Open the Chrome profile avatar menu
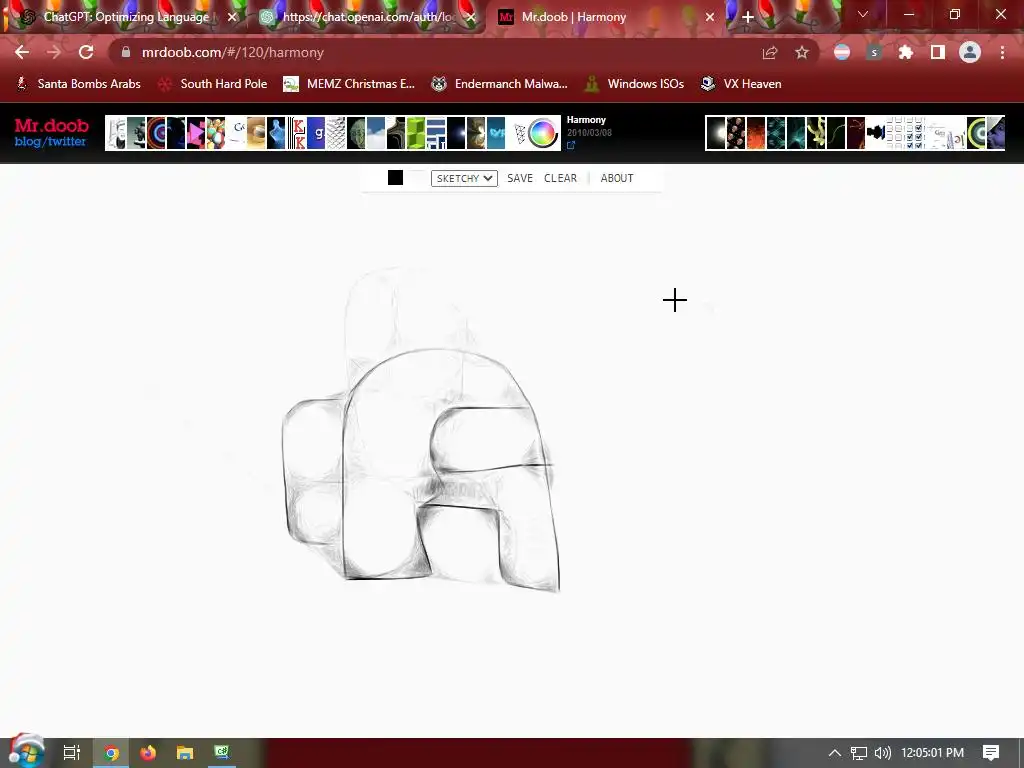 coord(970,52)
